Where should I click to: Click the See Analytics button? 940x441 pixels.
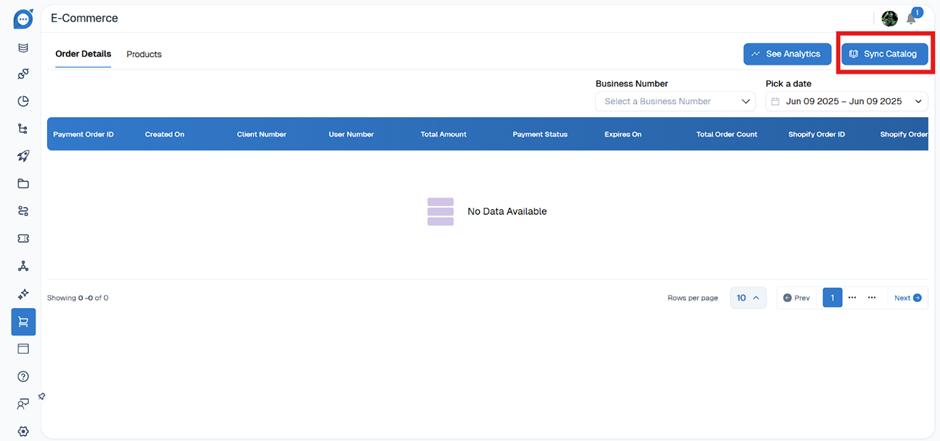point(787,54)
